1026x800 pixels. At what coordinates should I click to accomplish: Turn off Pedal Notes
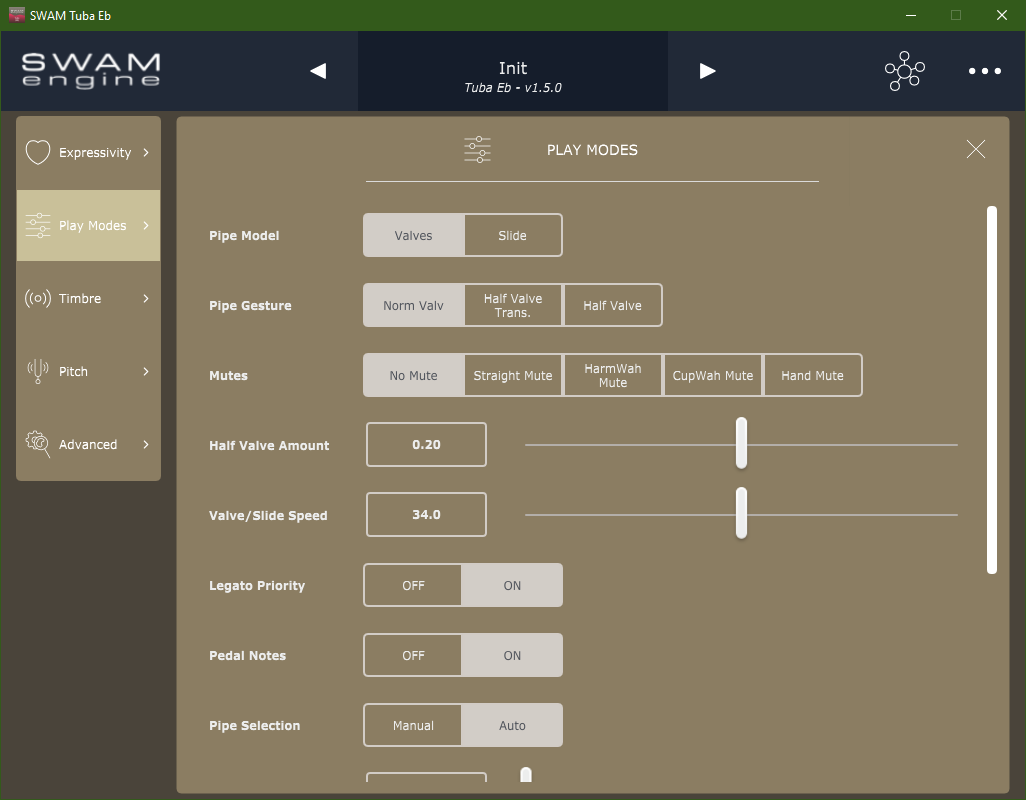[x=412, y=655]
